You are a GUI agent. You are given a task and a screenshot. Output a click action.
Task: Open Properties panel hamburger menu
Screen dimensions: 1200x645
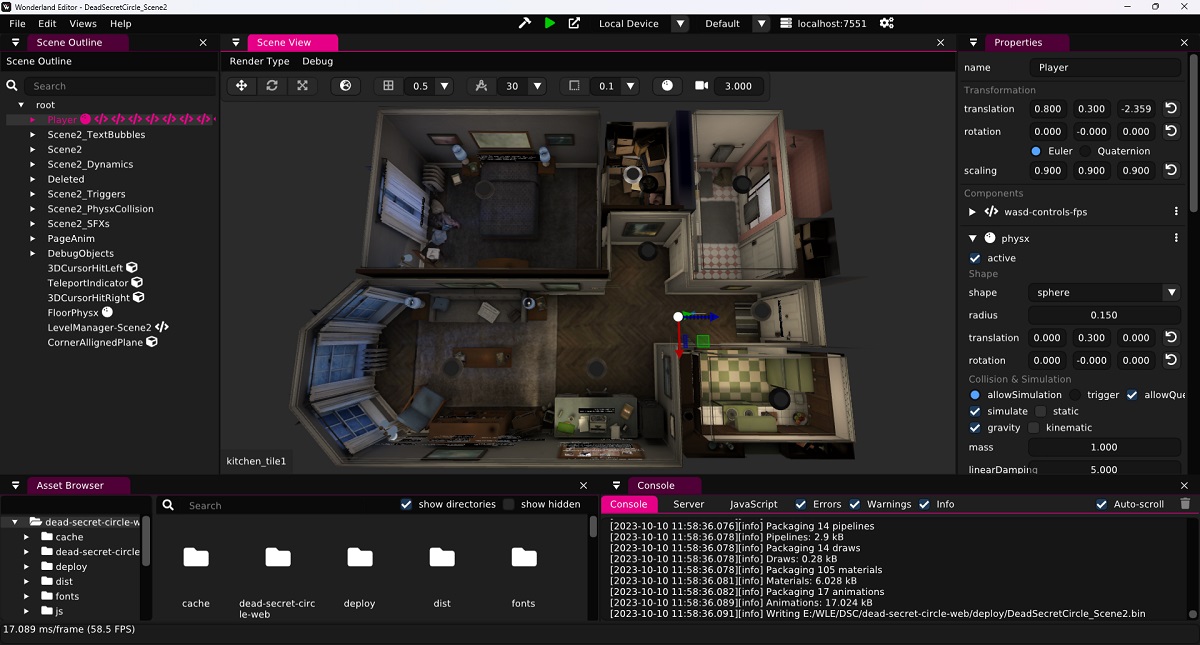pos(974,43)
